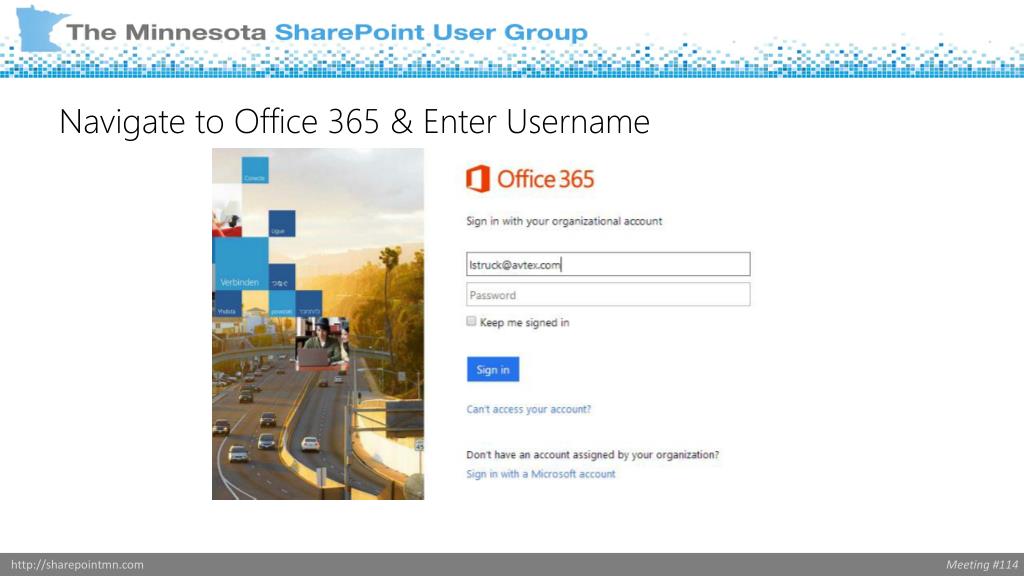Click the blue Sign in button
This screenshot has width=1024, height=576.
click(493, 370)
